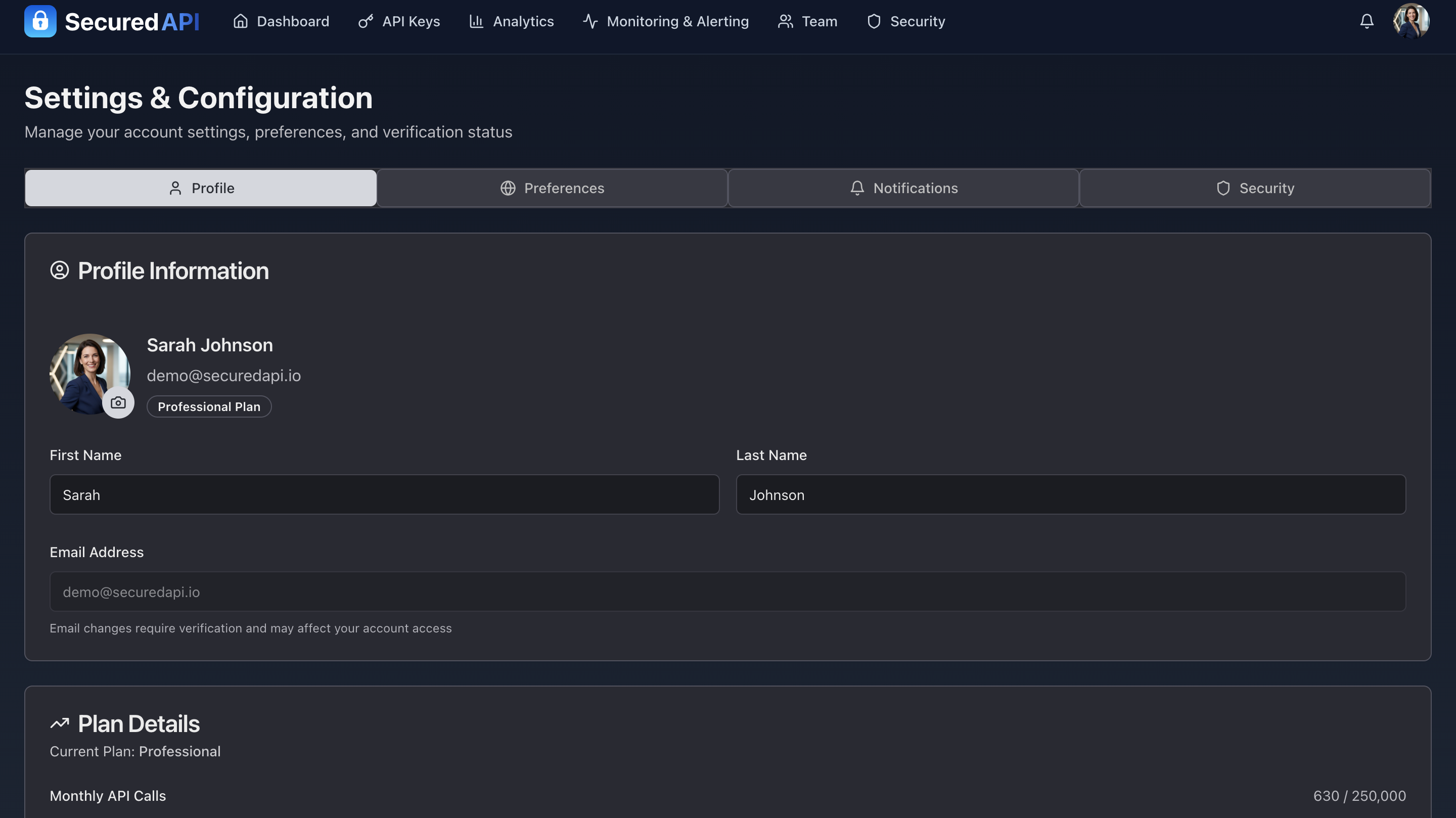Select the API Keys key icon

[365, 21]
